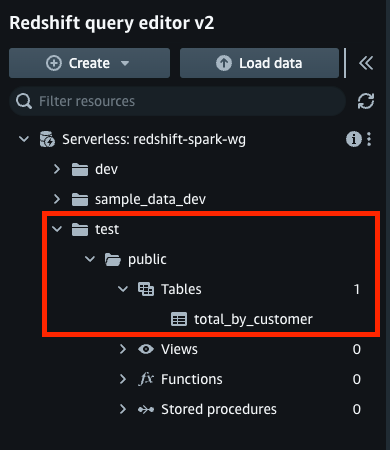Expand the dev database chevron
Screen dimensions: 390x450
tap(57, 169)
